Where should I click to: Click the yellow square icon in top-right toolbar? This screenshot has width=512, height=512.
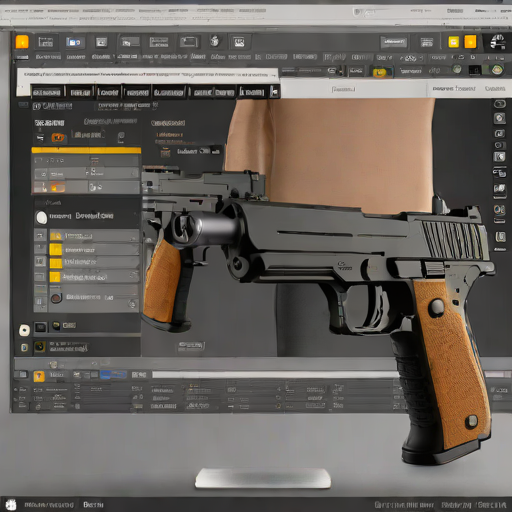tap(453, 42)
